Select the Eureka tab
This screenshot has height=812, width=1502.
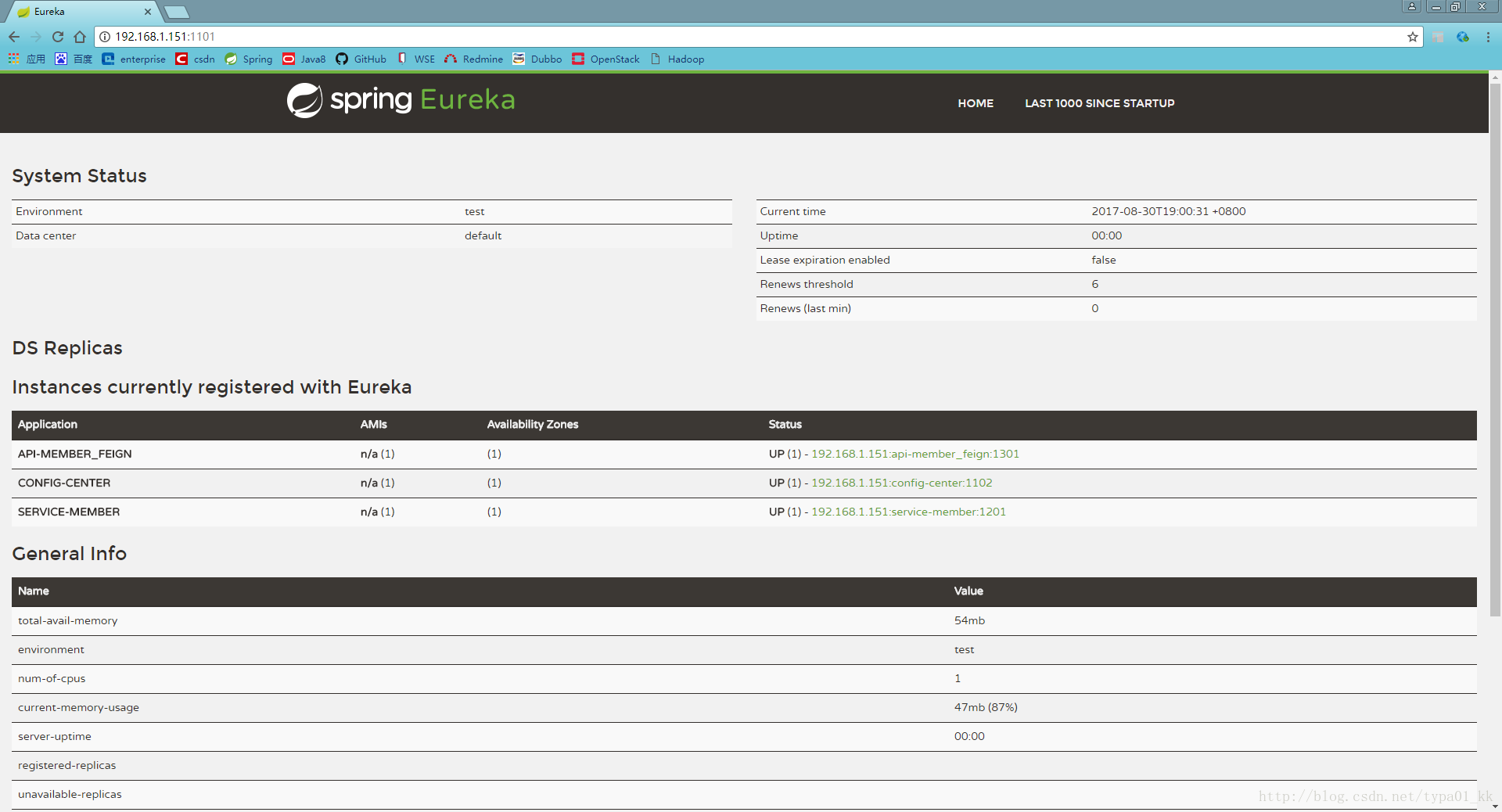point(81,12)
